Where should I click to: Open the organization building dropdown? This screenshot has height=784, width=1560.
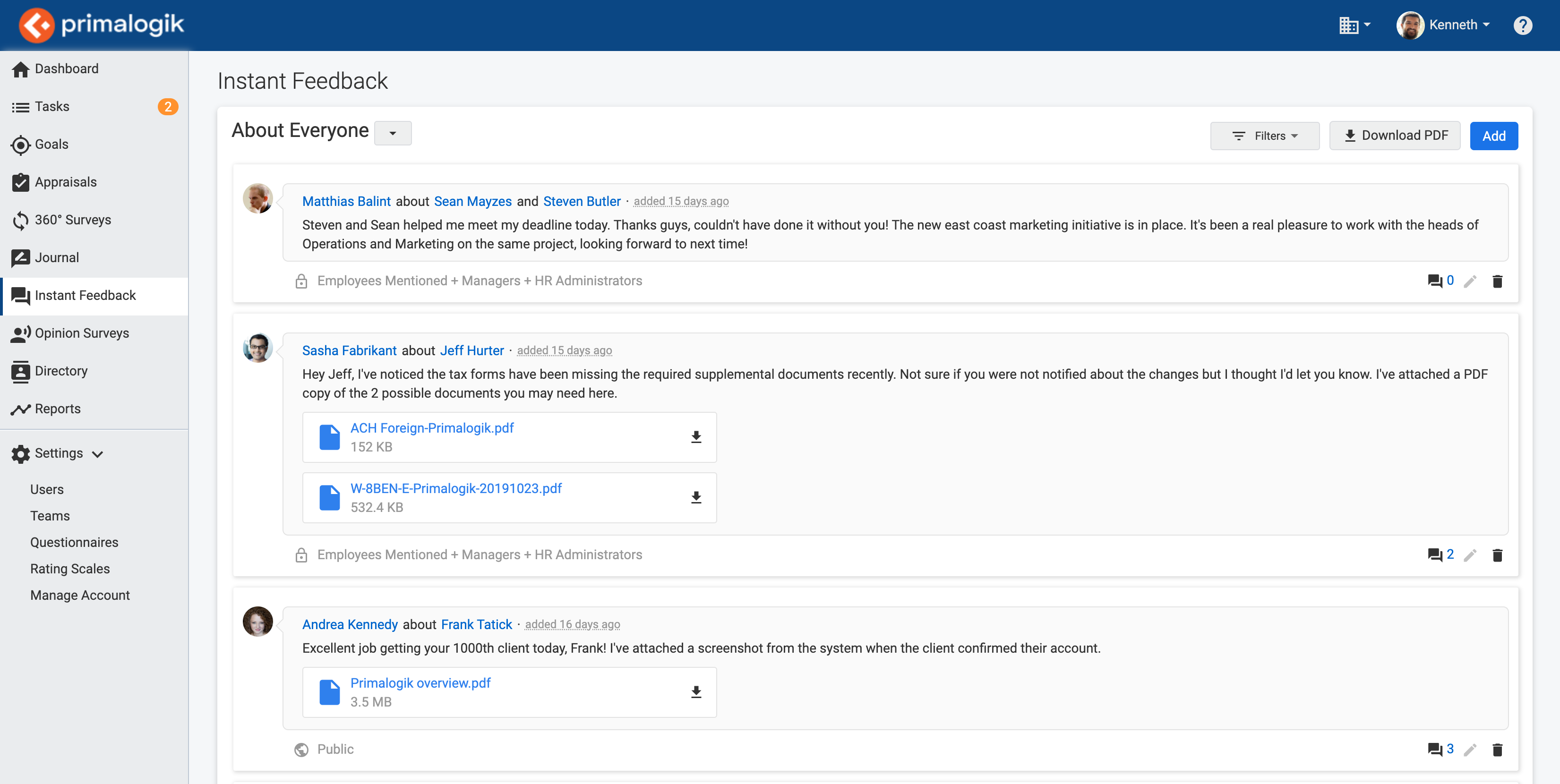[1354, 26]
